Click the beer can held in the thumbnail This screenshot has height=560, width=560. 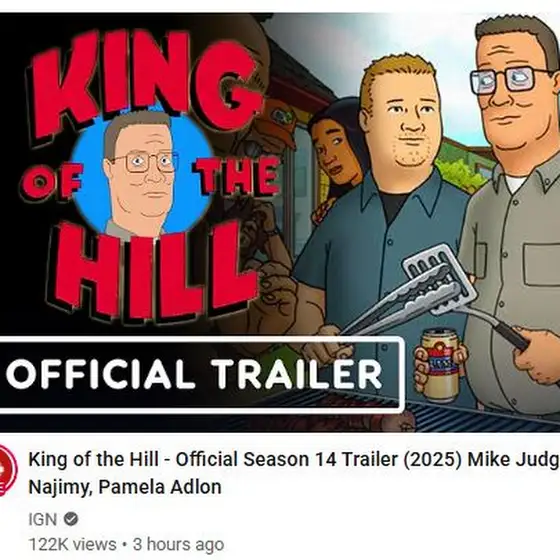pyautogui.click(x=440, y=365)
